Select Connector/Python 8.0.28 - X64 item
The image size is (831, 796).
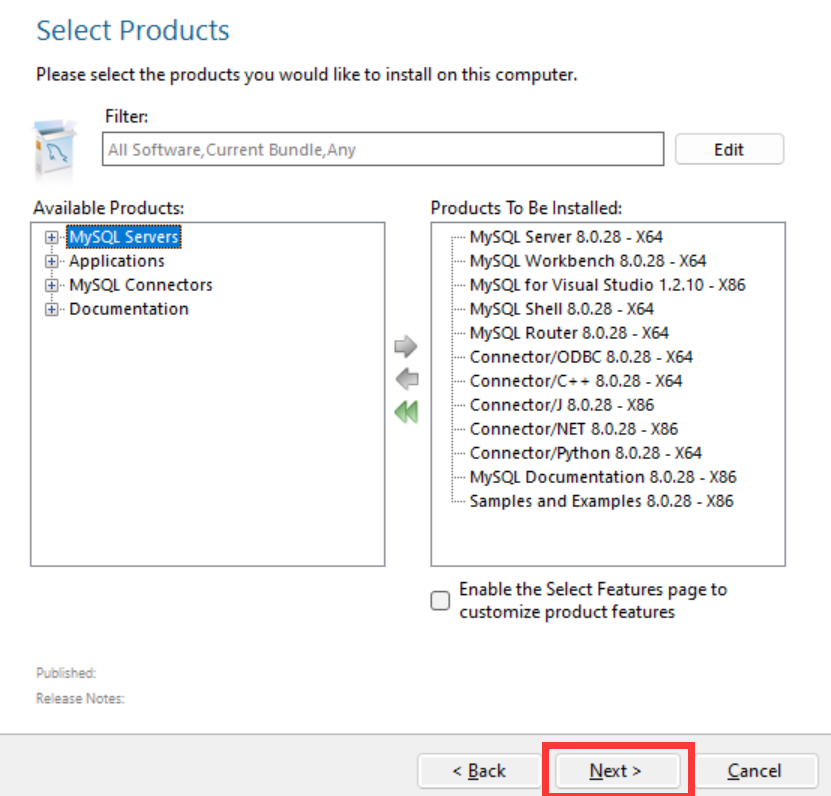click(586, 453)
